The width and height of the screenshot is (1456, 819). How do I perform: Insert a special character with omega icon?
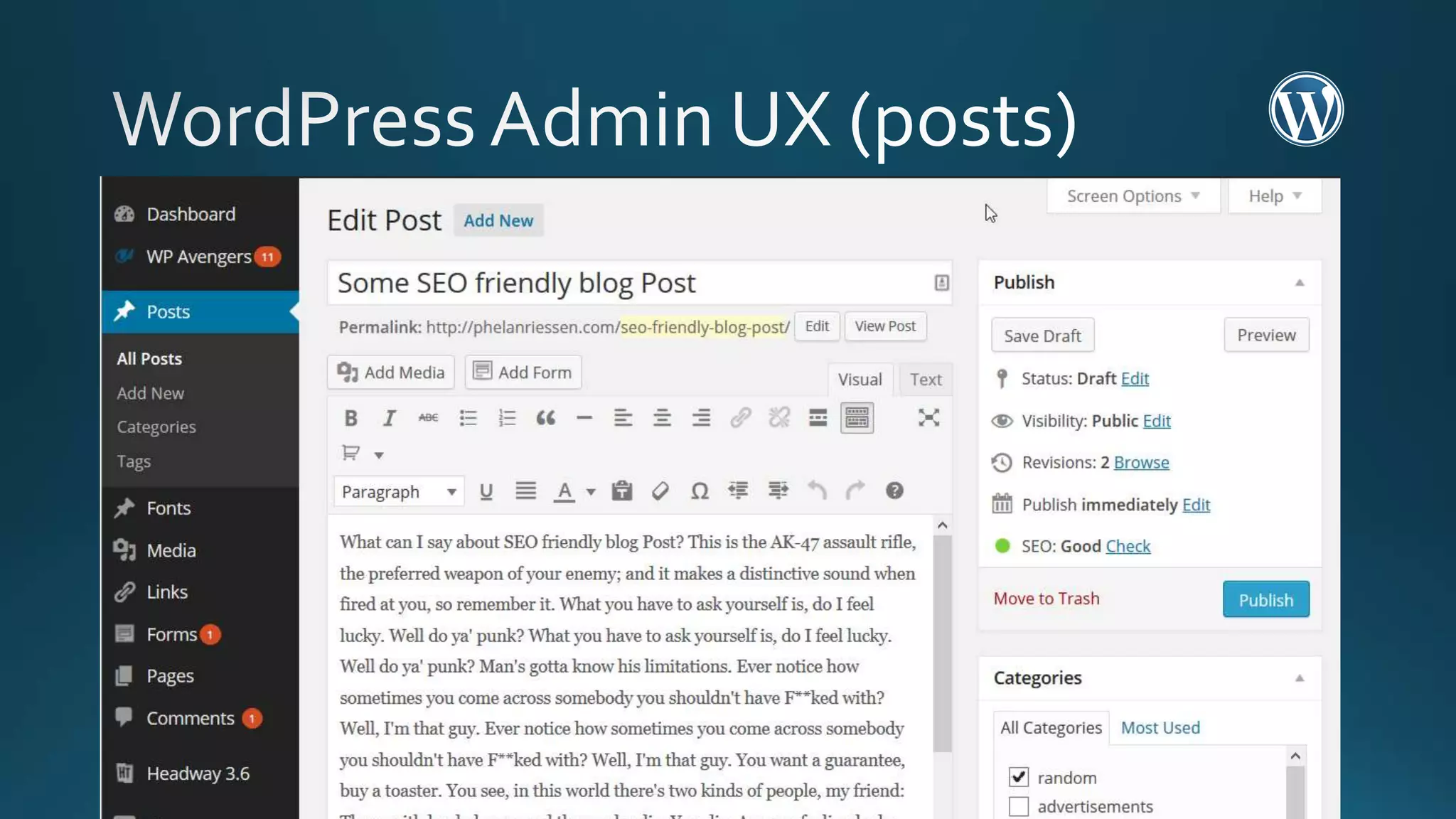pyautogui.click(x=700, y=491)
